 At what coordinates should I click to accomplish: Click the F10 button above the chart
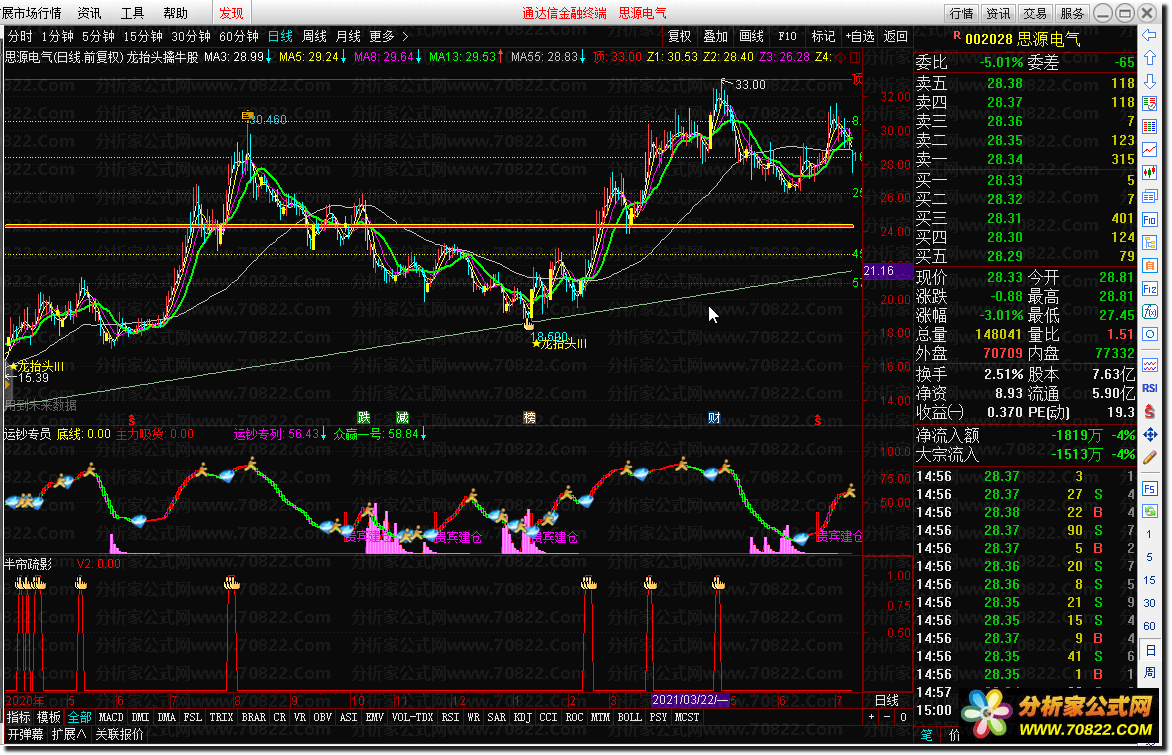tap(787, 36)
